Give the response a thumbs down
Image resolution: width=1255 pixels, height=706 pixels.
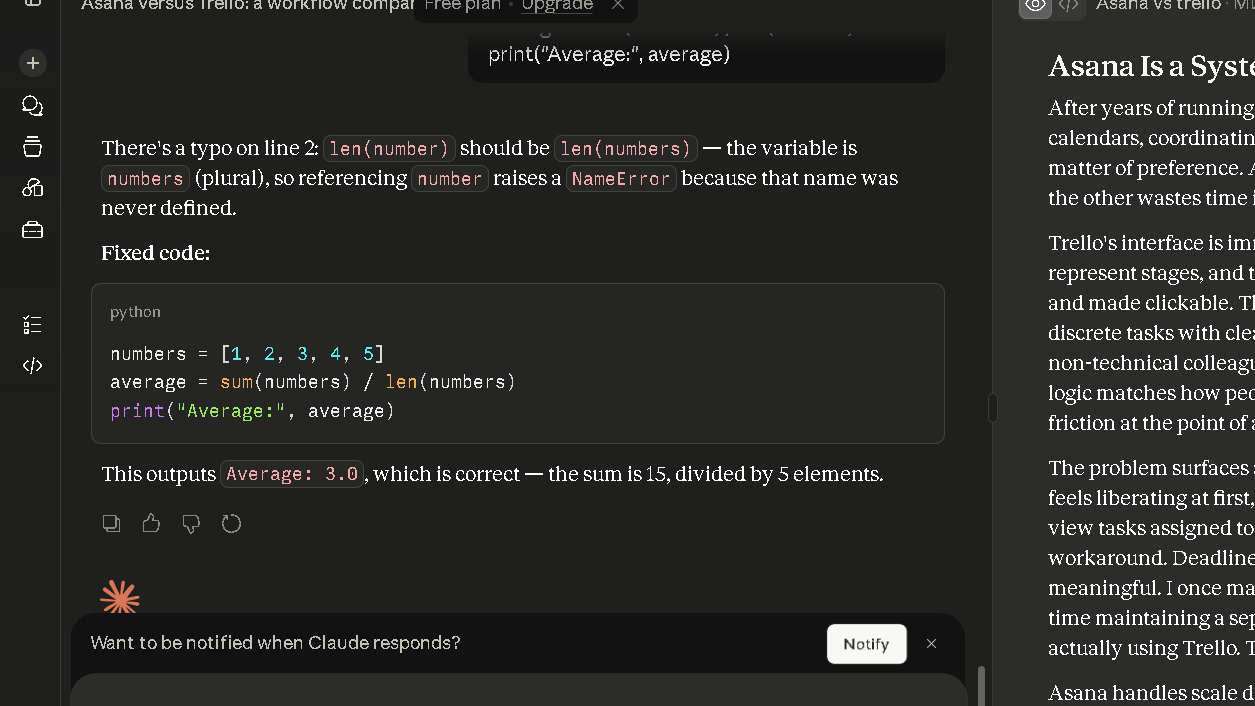tap(191, 523)
